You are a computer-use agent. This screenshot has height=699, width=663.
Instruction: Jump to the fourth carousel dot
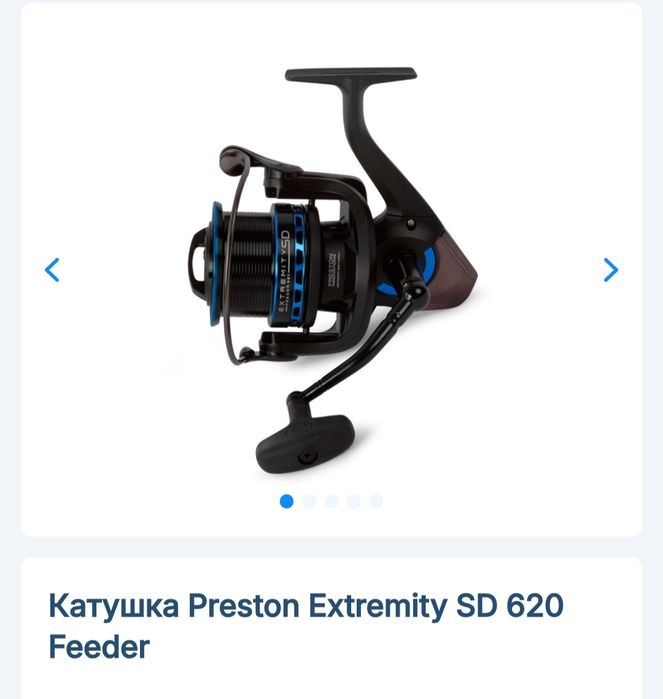click(x=354, y=502)
